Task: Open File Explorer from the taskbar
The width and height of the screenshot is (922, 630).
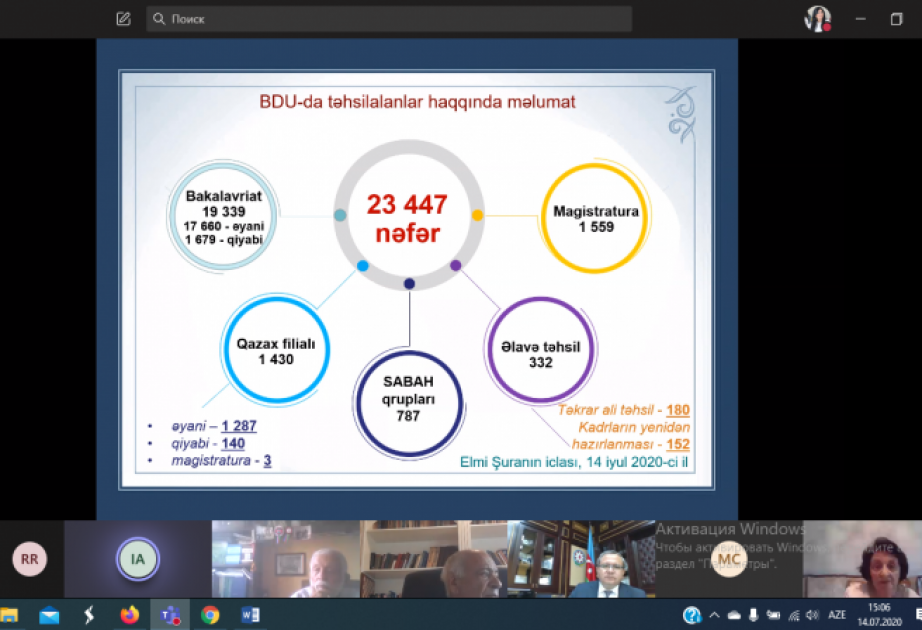Action: 9,615
